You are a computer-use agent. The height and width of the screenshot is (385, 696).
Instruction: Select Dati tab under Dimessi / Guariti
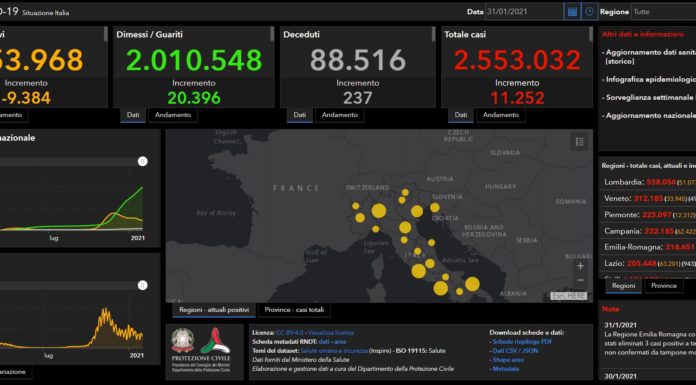tap(133, 115)
